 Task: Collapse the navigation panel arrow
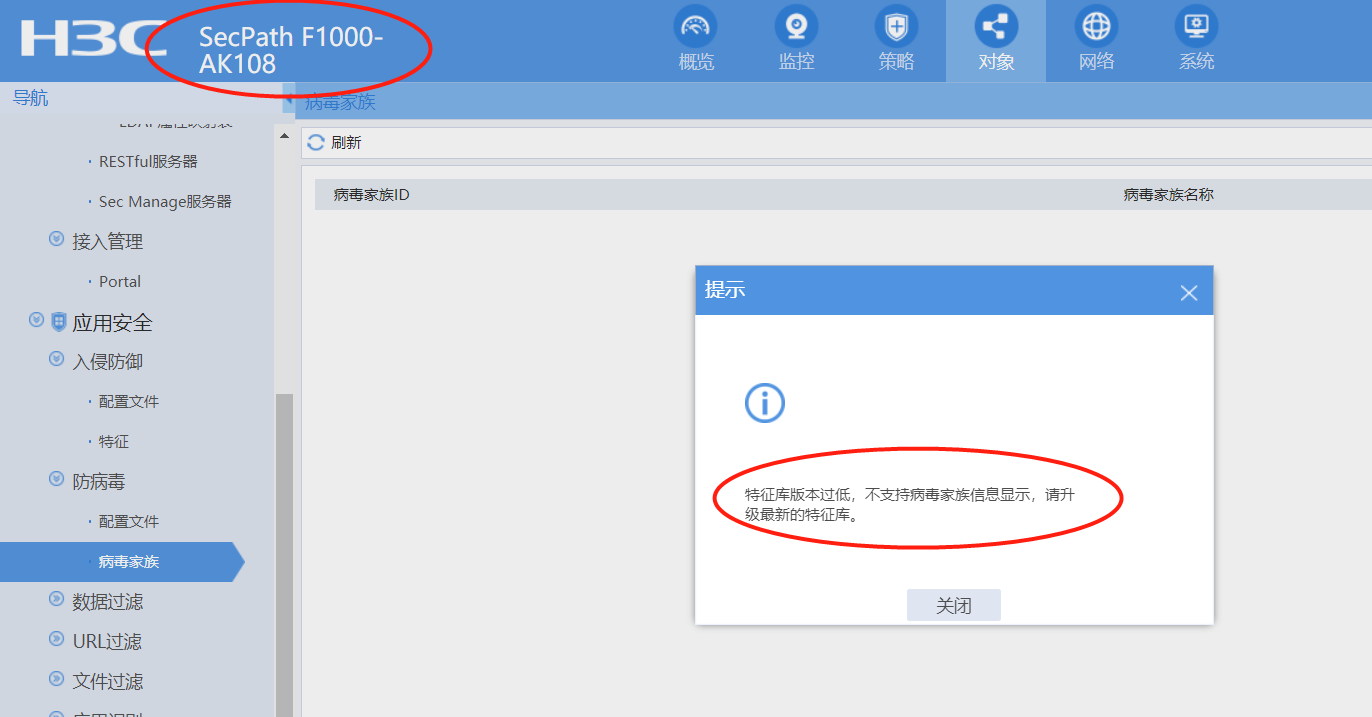pos(288,98)
